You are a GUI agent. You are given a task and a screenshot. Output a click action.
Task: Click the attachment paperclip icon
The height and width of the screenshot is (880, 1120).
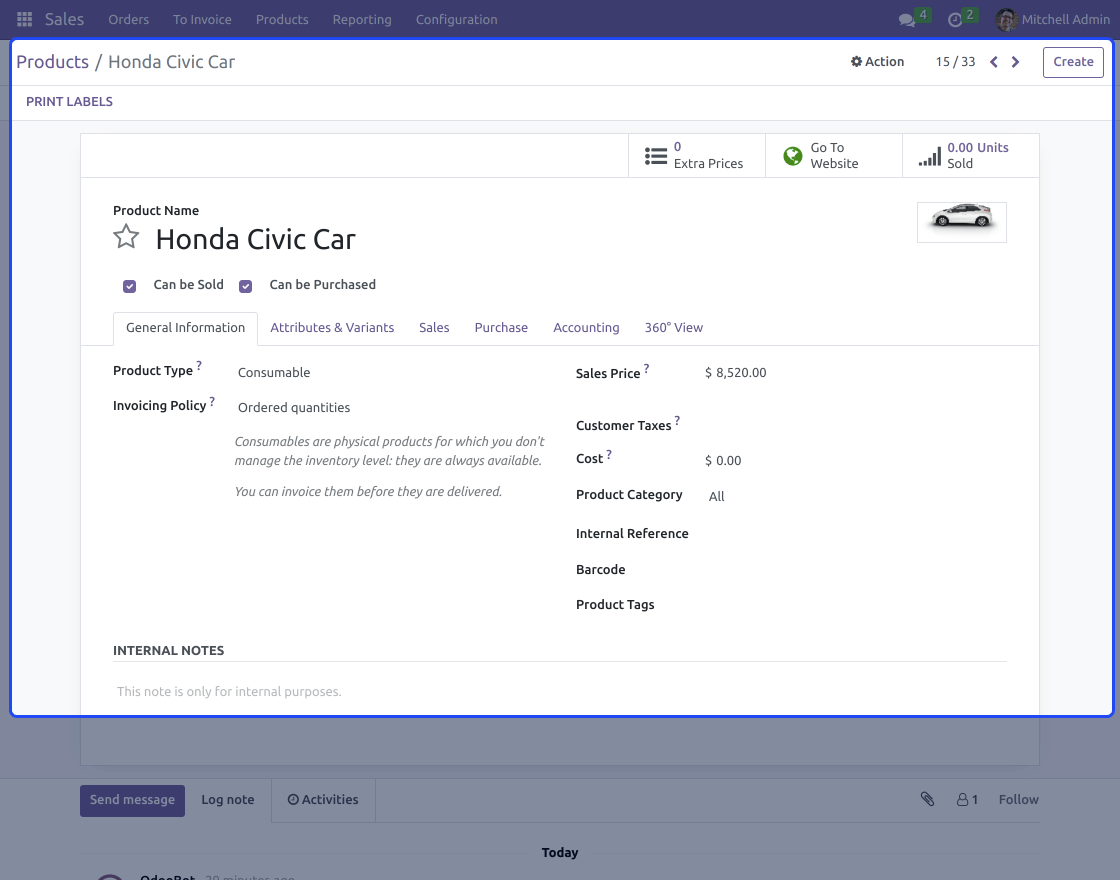[927, 799]
